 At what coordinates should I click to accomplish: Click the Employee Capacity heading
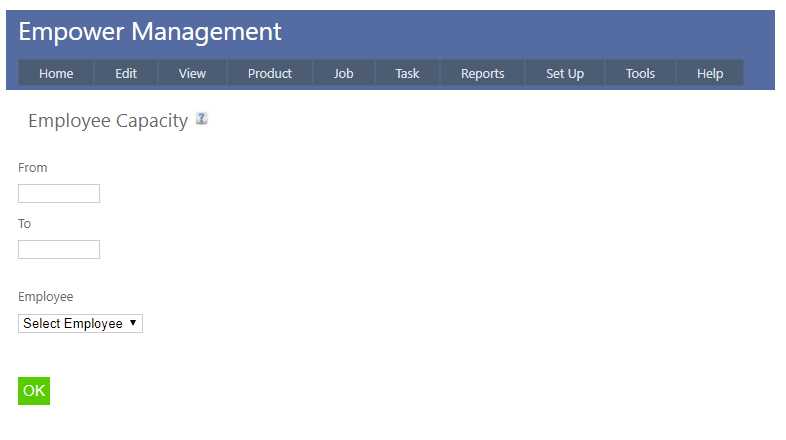[x=108, y=121]
